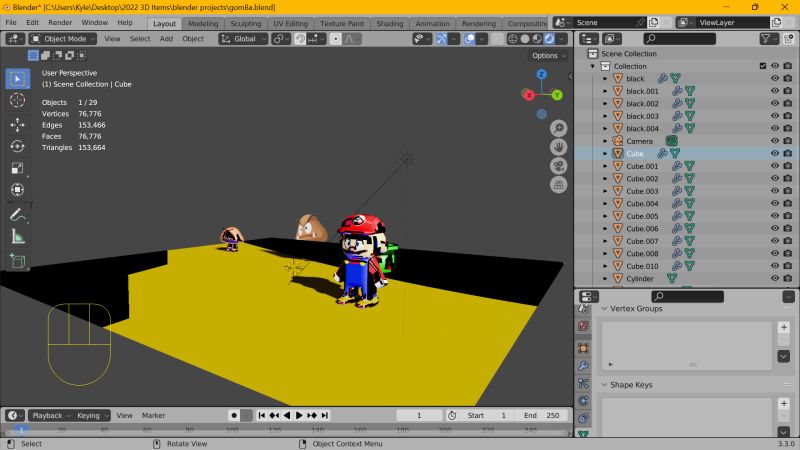The width and height of the screenshot is (800, 450).
Task: Hide the Camera object in viewport
Action: coord(775,141)
